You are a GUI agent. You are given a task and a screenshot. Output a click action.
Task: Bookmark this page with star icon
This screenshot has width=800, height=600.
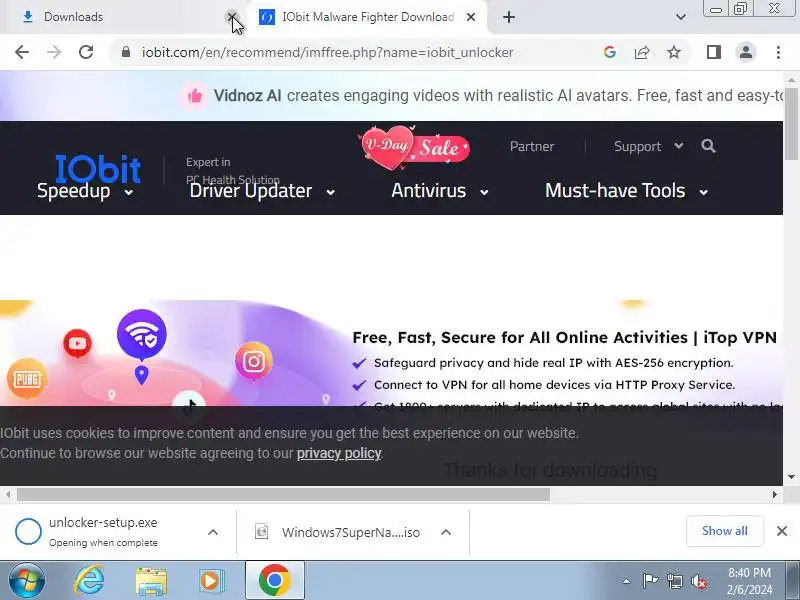point(674,52)
